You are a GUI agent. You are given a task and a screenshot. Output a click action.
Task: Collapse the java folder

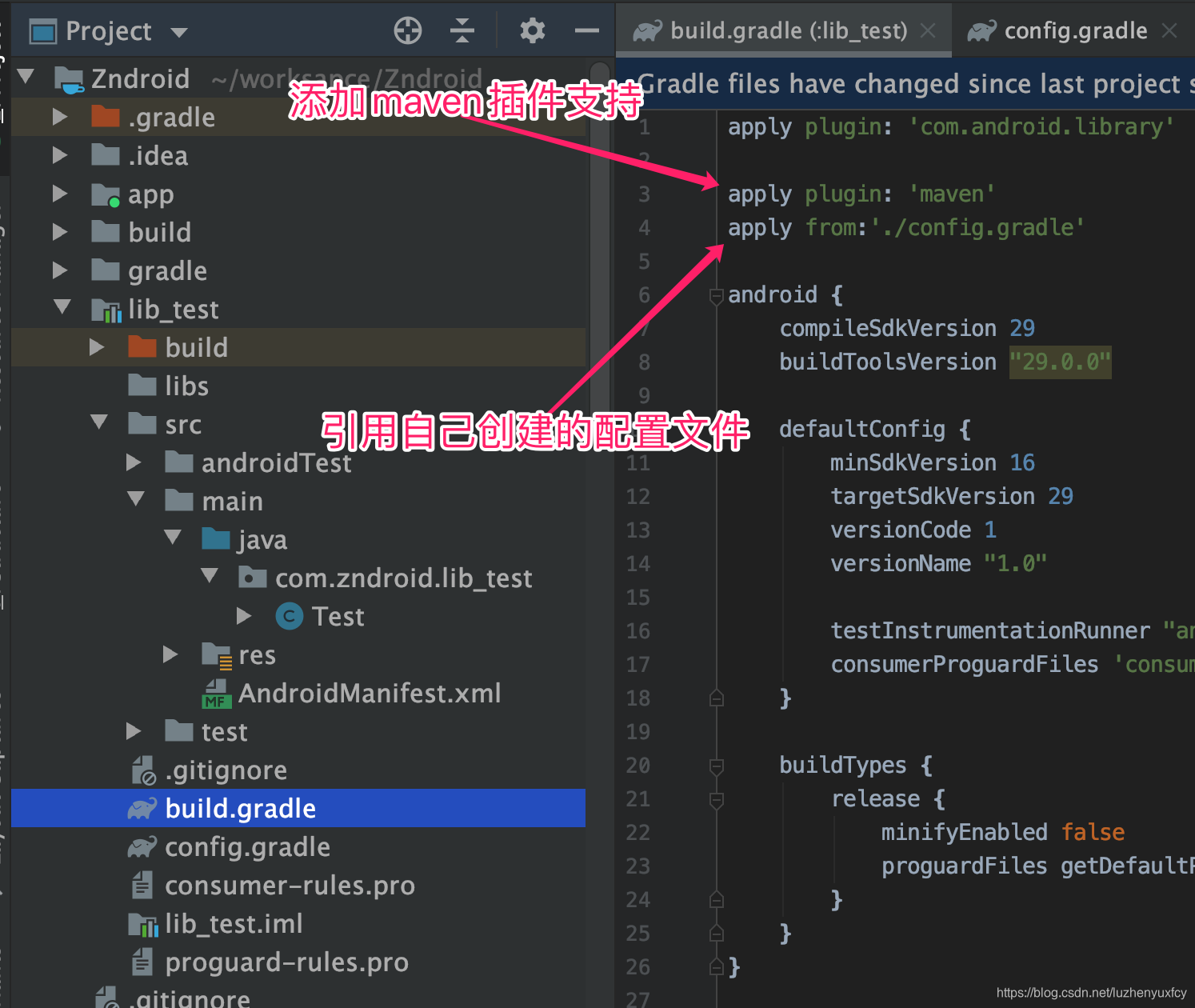click(x=173, y=538)
